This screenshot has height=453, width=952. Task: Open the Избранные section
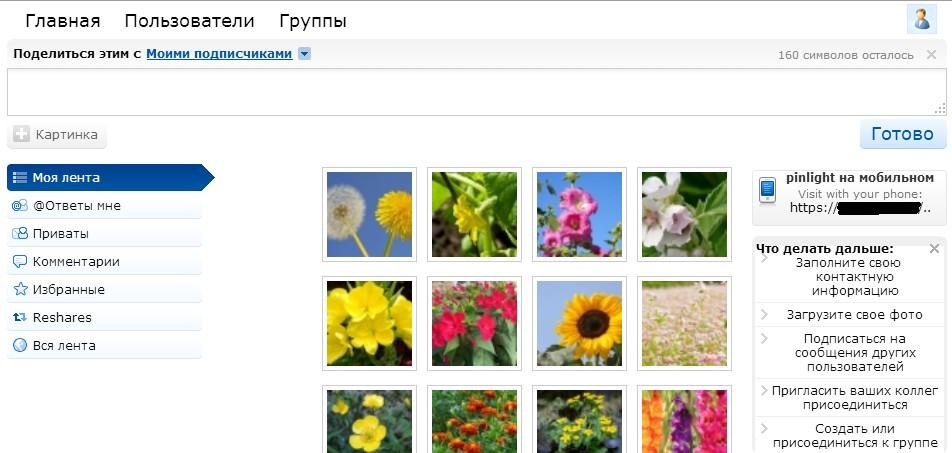(x=104, y=290)
